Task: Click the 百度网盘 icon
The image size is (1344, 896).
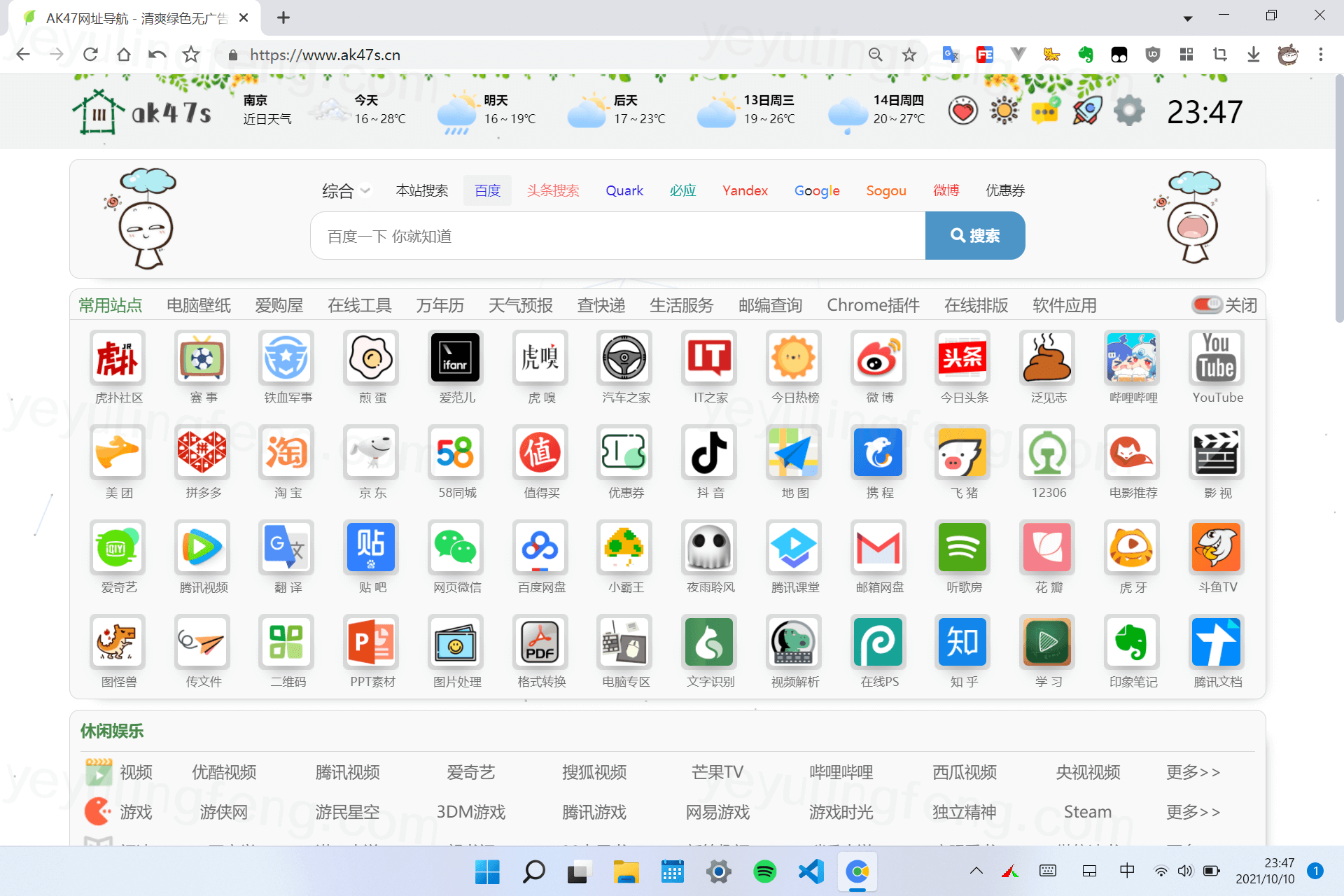Action: point(540,547)
